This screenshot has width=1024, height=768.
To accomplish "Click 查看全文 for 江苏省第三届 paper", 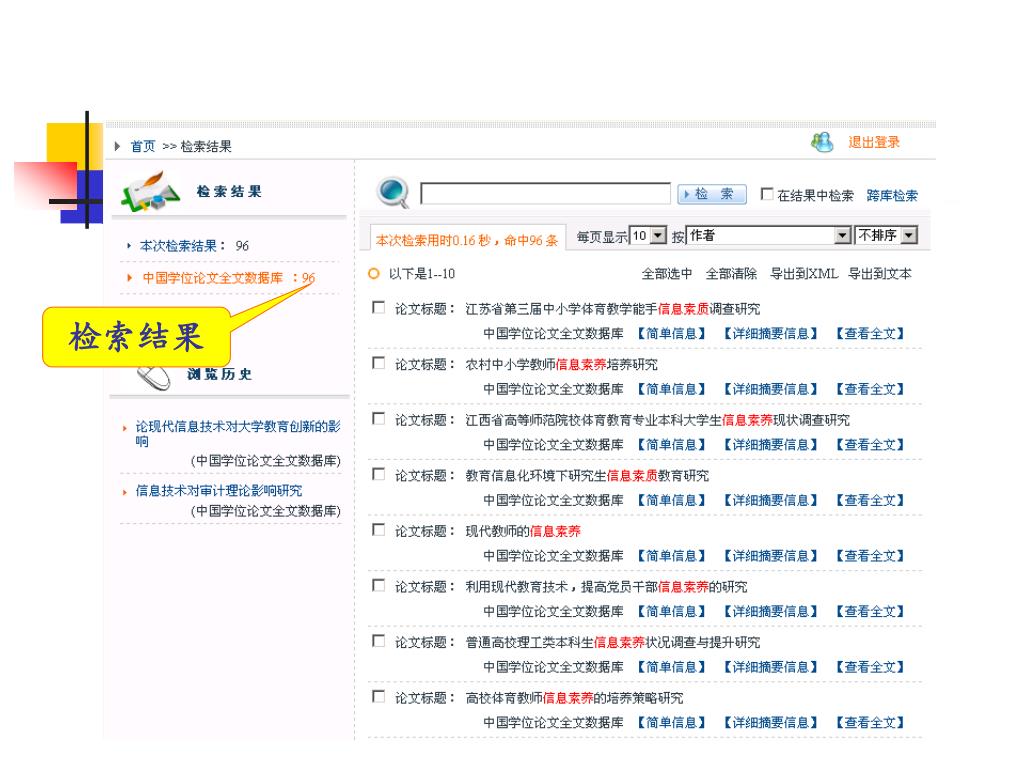I will coord(871,333).
